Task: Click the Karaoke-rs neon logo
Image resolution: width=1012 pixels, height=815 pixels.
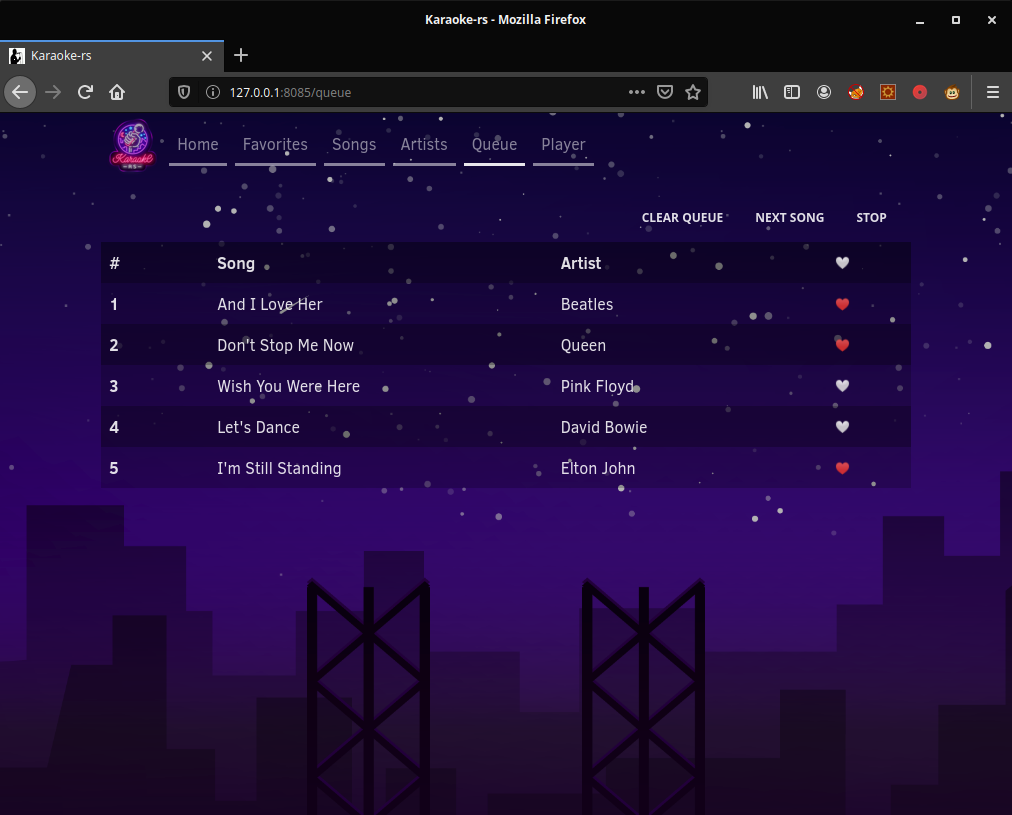Action: tap(131, 146)
